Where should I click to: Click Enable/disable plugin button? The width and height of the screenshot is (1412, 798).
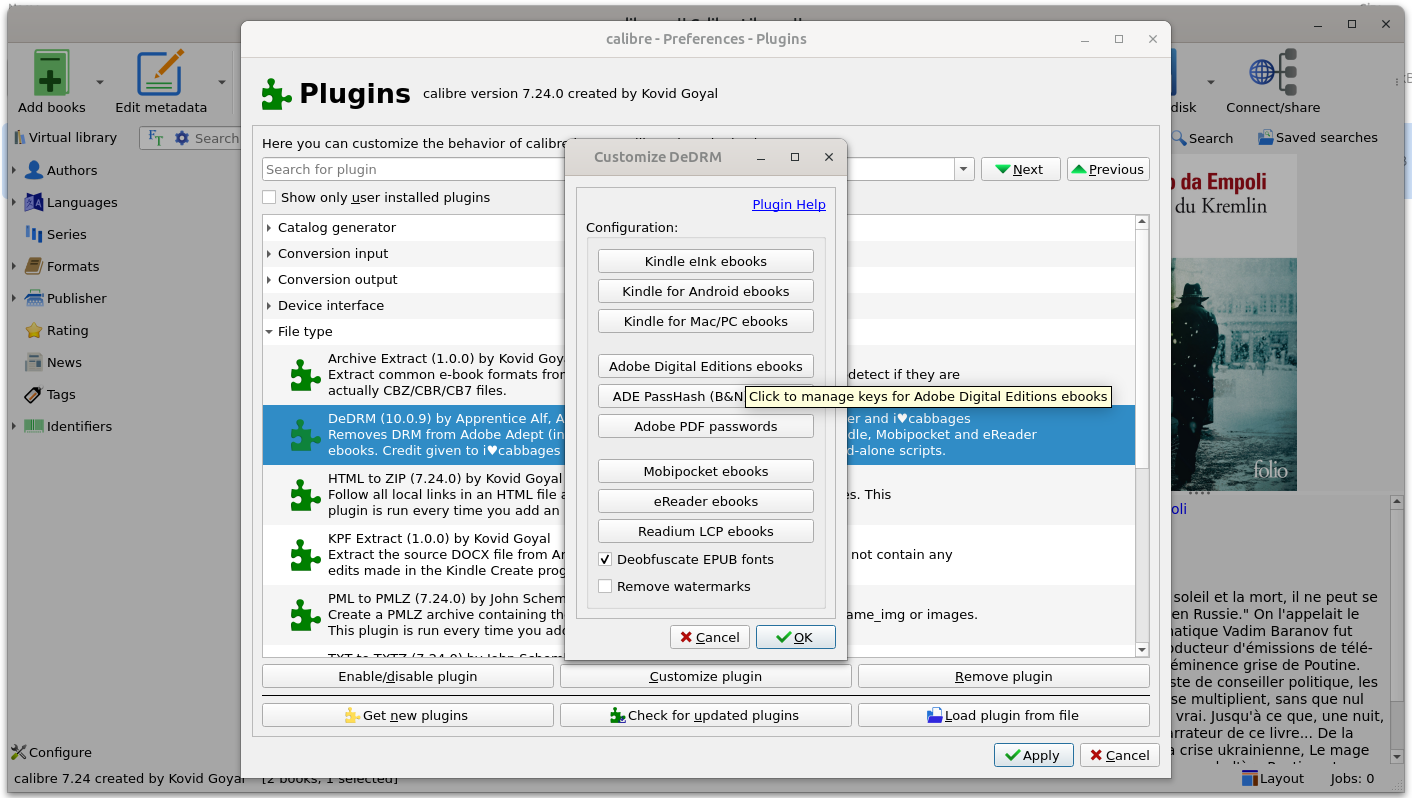[x=408, y=676]
